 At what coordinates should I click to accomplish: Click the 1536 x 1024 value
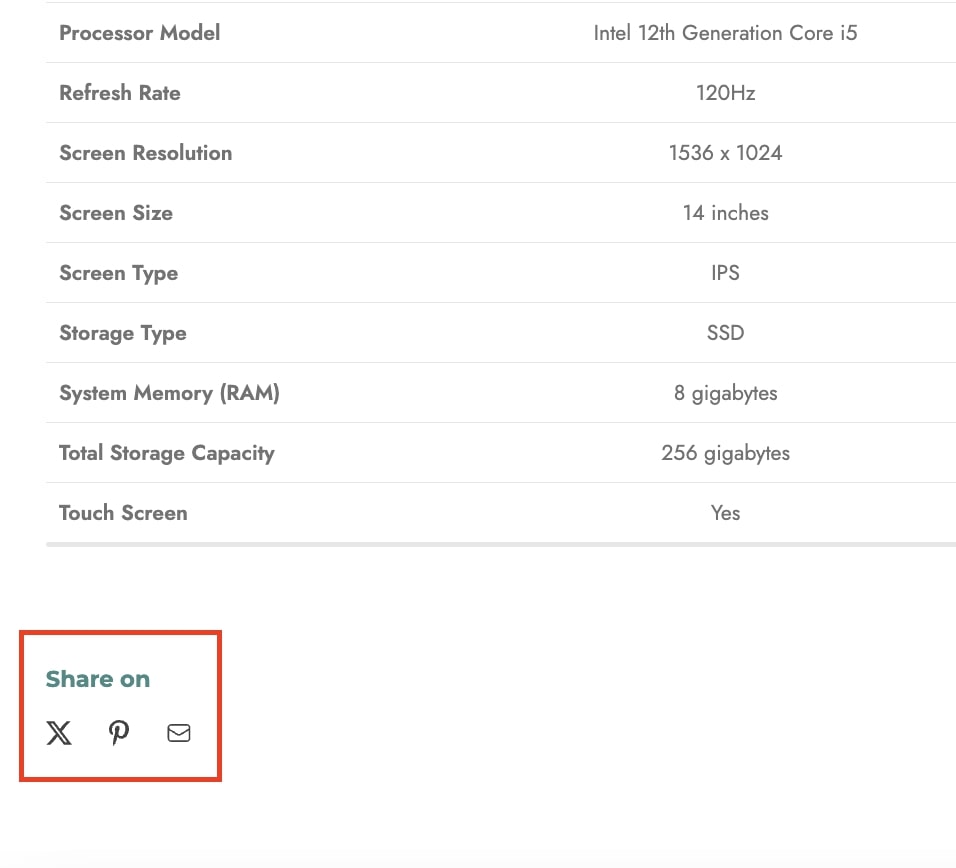(726, 153)
